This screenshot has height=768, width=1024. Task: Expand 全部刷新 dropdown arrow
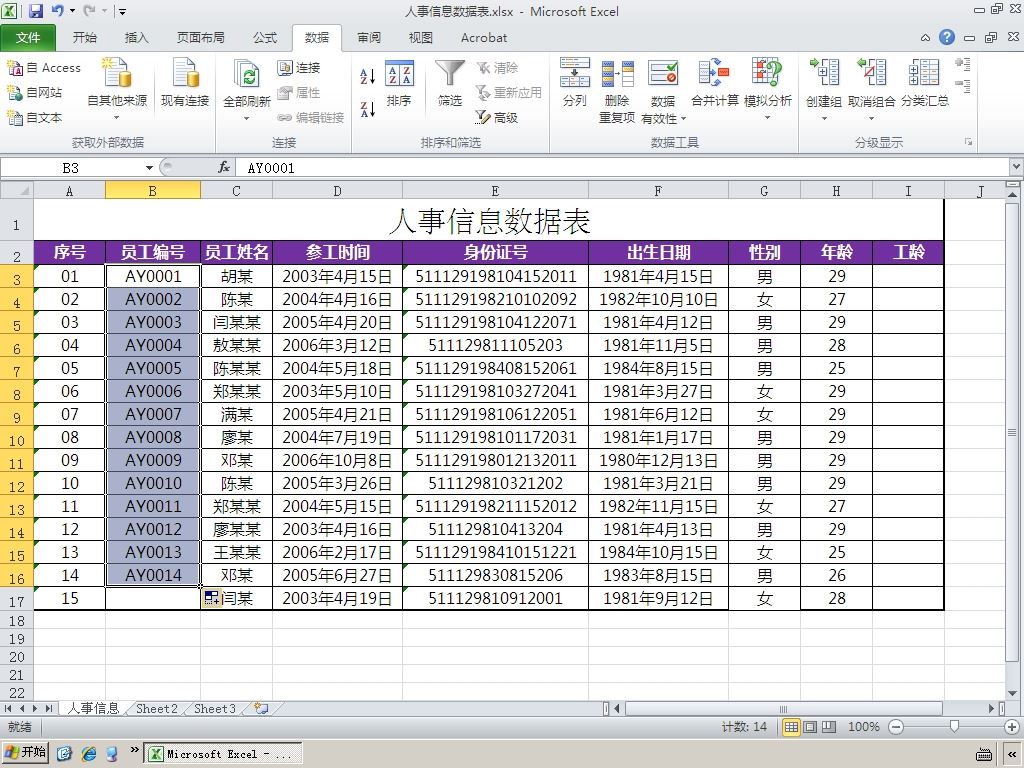pos(247,119)
